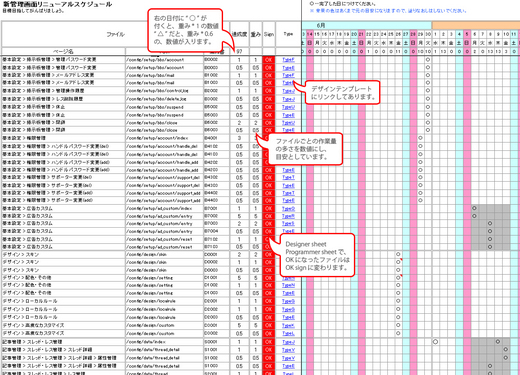Select the Sign column header
The width and height of the screenshot is (520, 375).
coord(269,34)
